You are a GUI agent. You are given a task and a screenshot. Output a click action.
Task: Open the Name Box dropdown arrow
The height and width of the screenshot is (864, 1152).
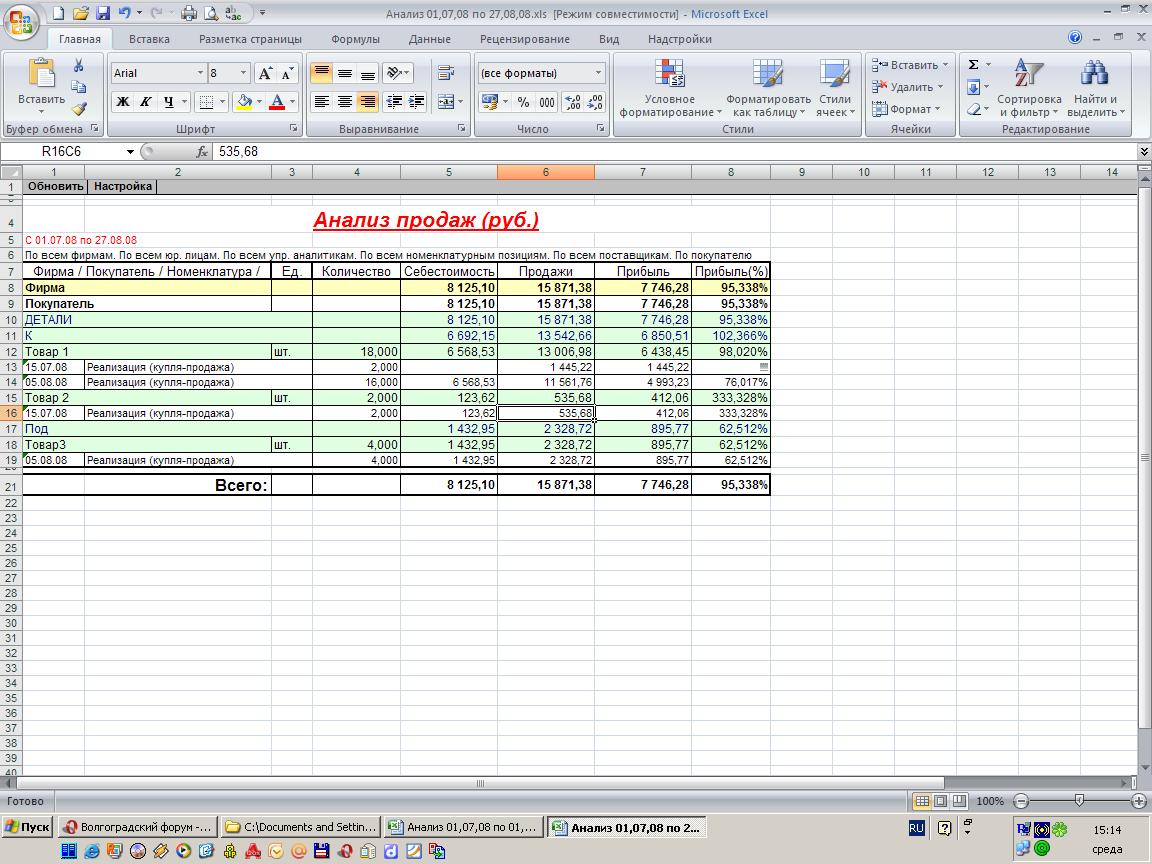click(130, 152)
